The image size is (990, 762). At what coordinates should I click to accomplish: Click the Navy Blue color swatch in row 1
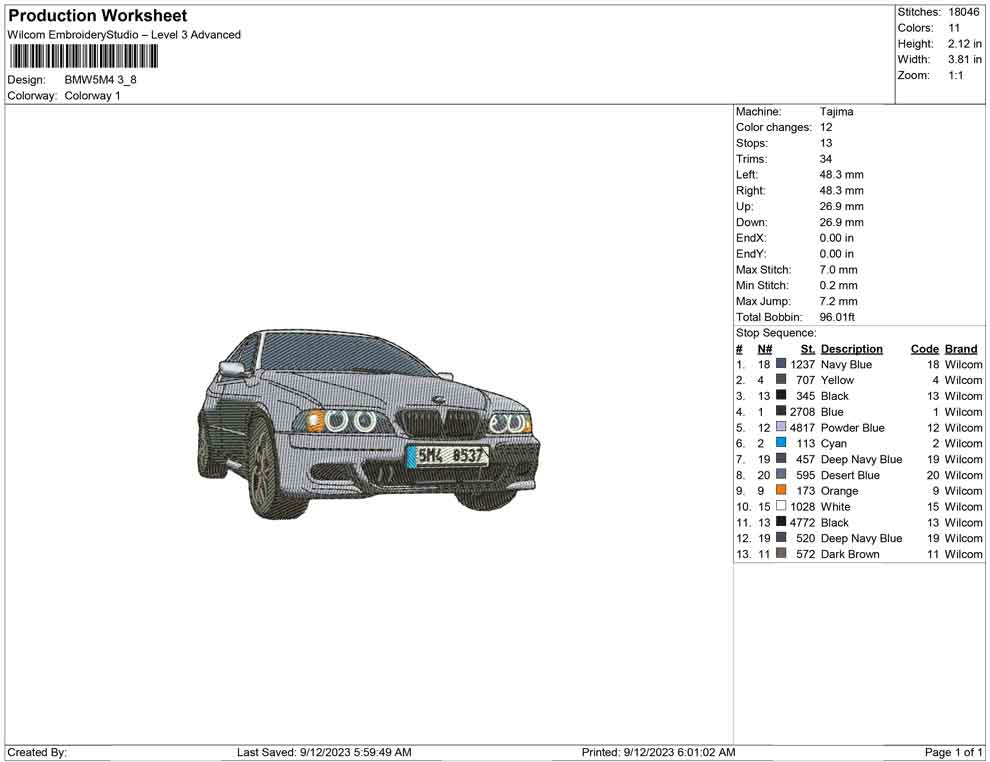coord(781,364)
